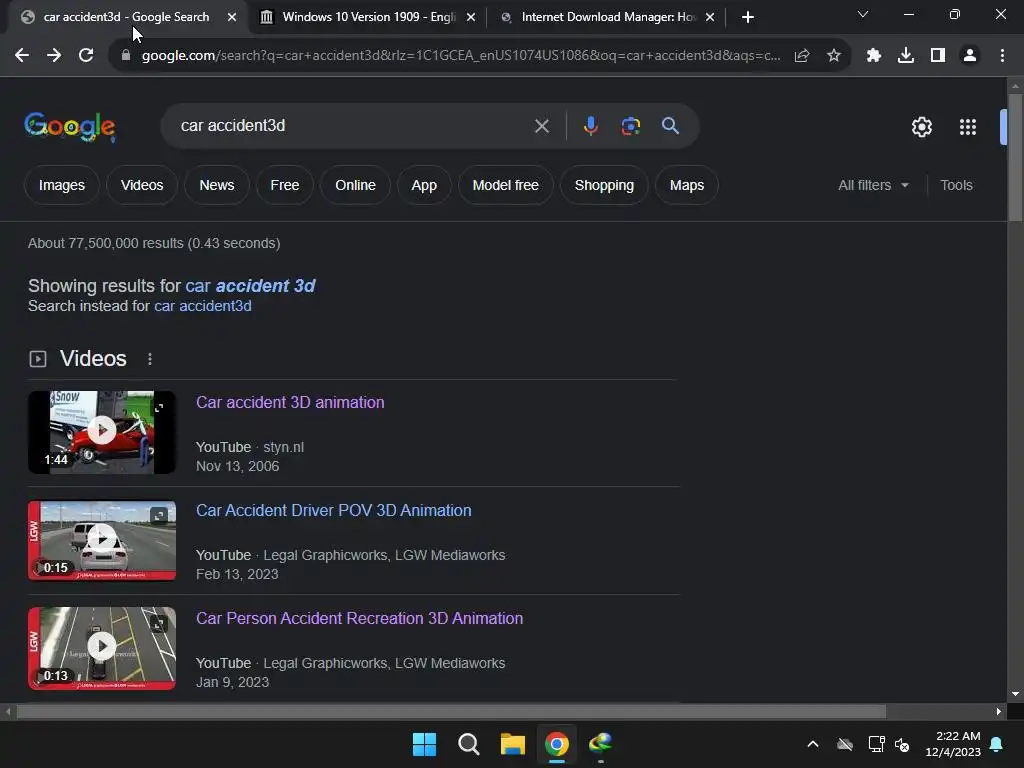Play the 0:15 Driver POV thumbnail

click(x=102, y=540)
